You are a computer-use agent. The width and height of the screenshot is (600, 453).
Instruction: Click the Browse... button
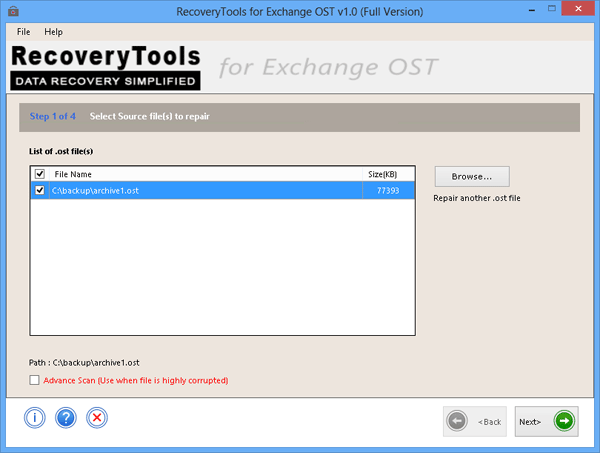472,176
